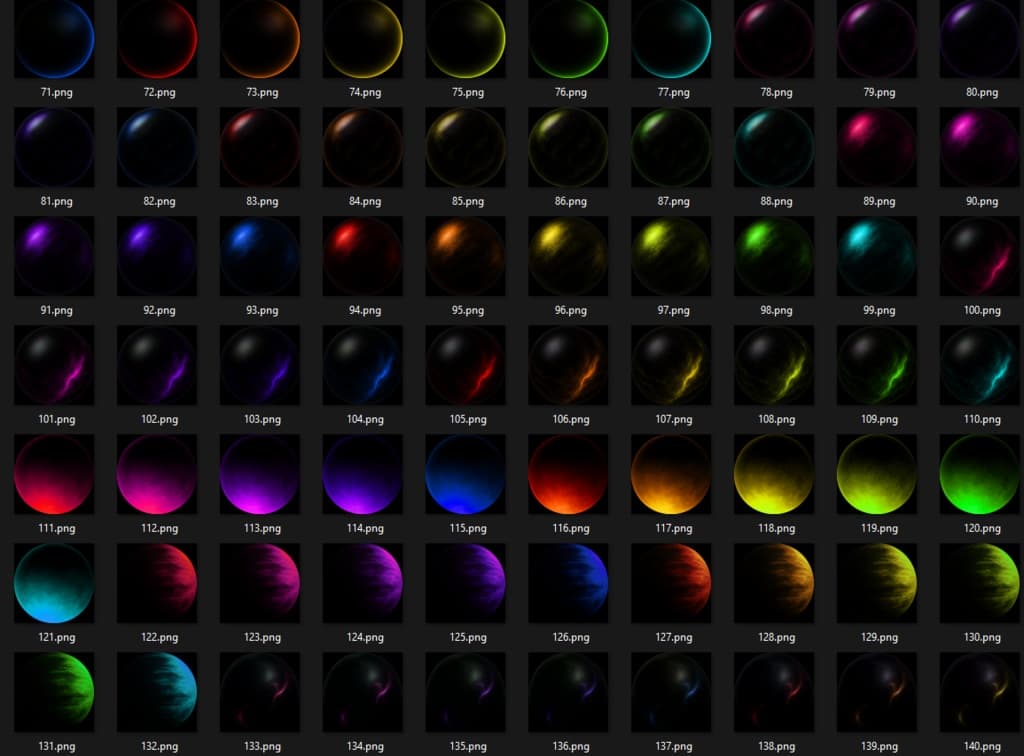Select the label 86.png
This screenshot has height=756, width=1024.
(x=571, y=202)
